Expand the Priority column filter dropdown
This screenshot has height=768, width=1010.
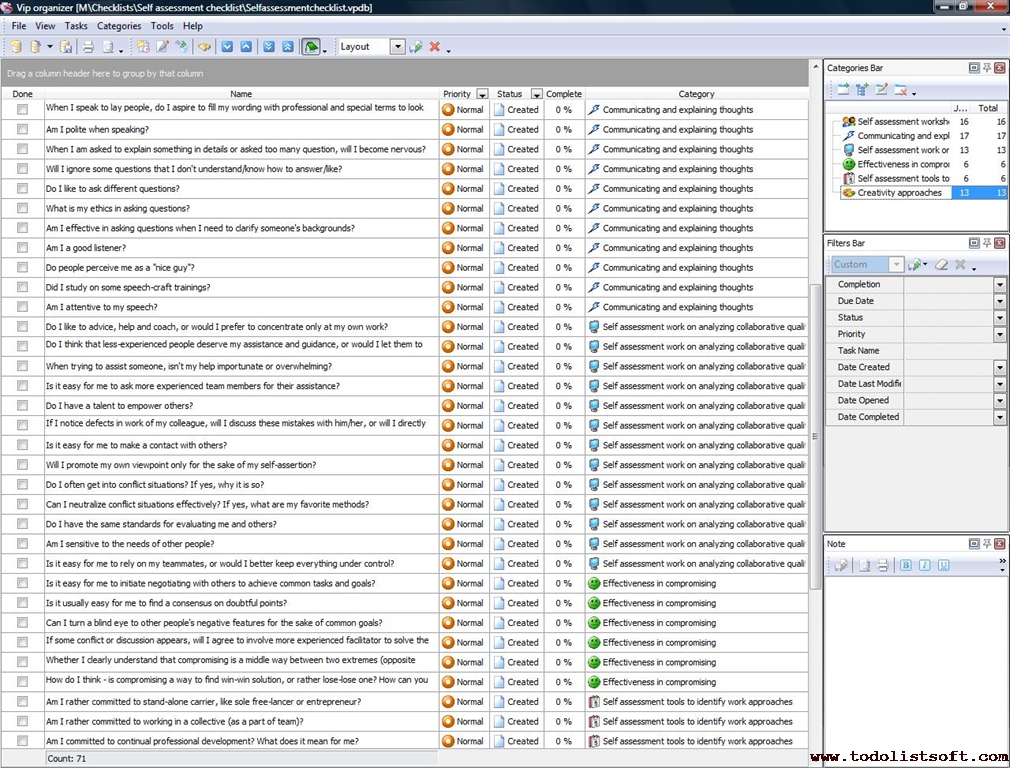483,94
